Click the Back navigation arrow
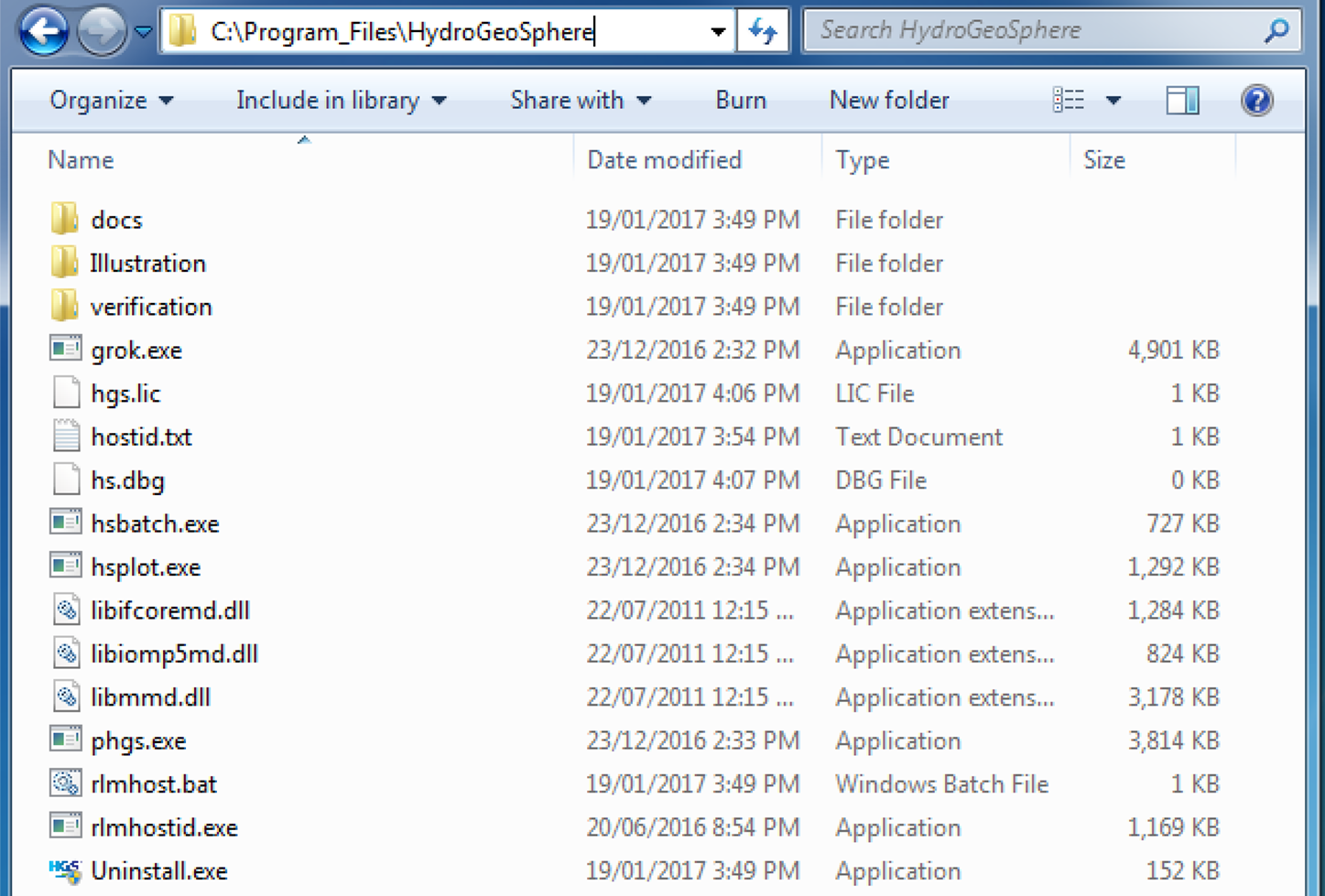The height and width of the screenshot is (896, 1325). (x=43, y=32)
